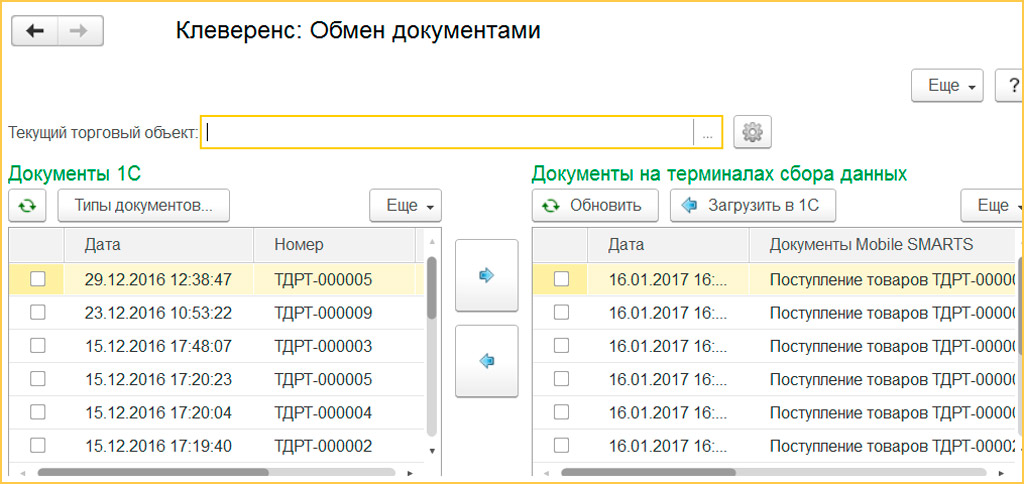This screenshot has width=1024, height=484.
Task: Click Обновить button for terminal documents
Action: (595, 206)
